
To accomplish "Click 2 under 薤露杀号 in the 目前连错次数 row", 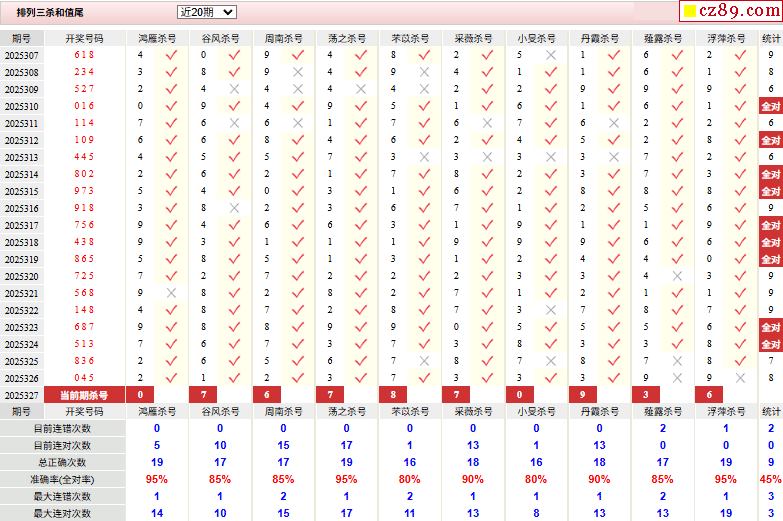I will point(663,428).
